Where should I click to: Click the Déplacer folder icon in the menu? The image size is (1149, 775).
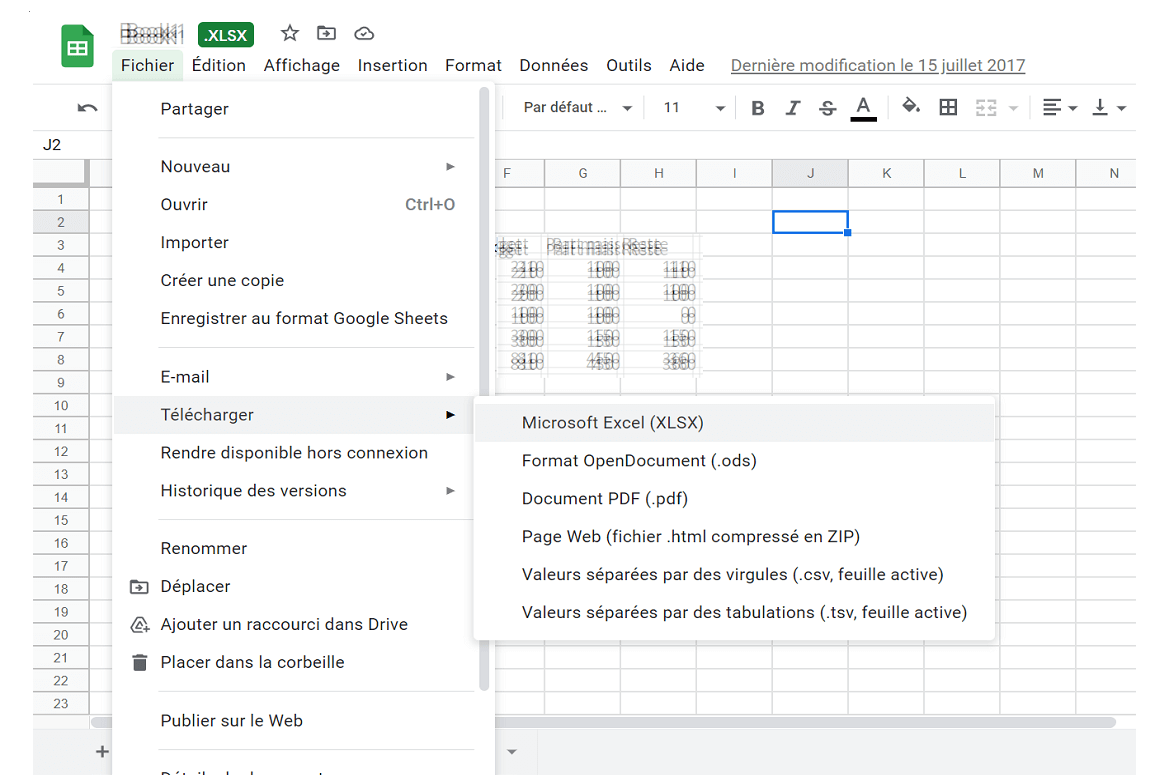click(139, 587)
